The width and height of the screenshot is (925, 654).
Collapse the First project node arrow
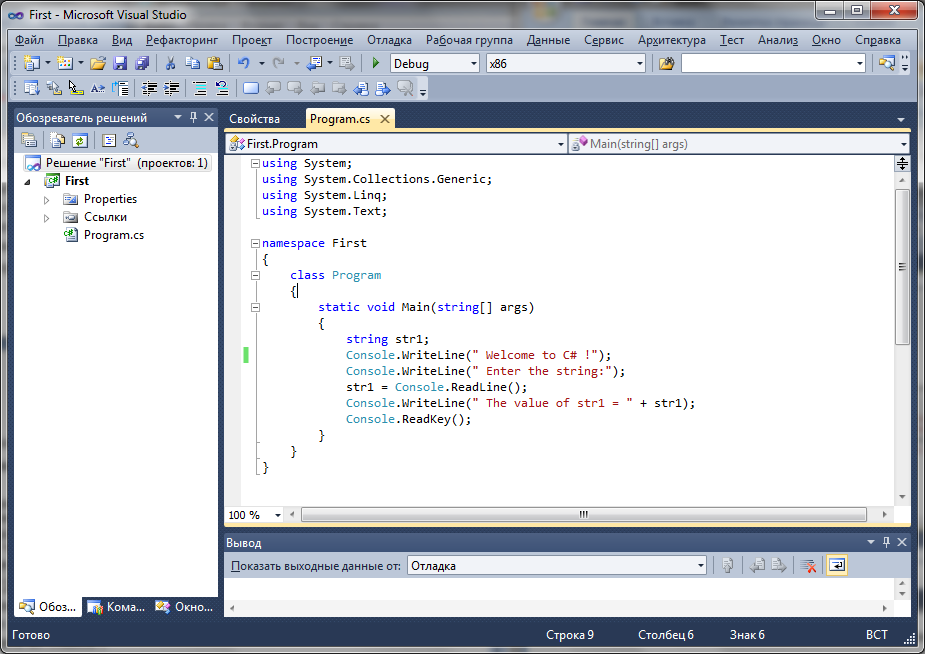pos(27,182)
